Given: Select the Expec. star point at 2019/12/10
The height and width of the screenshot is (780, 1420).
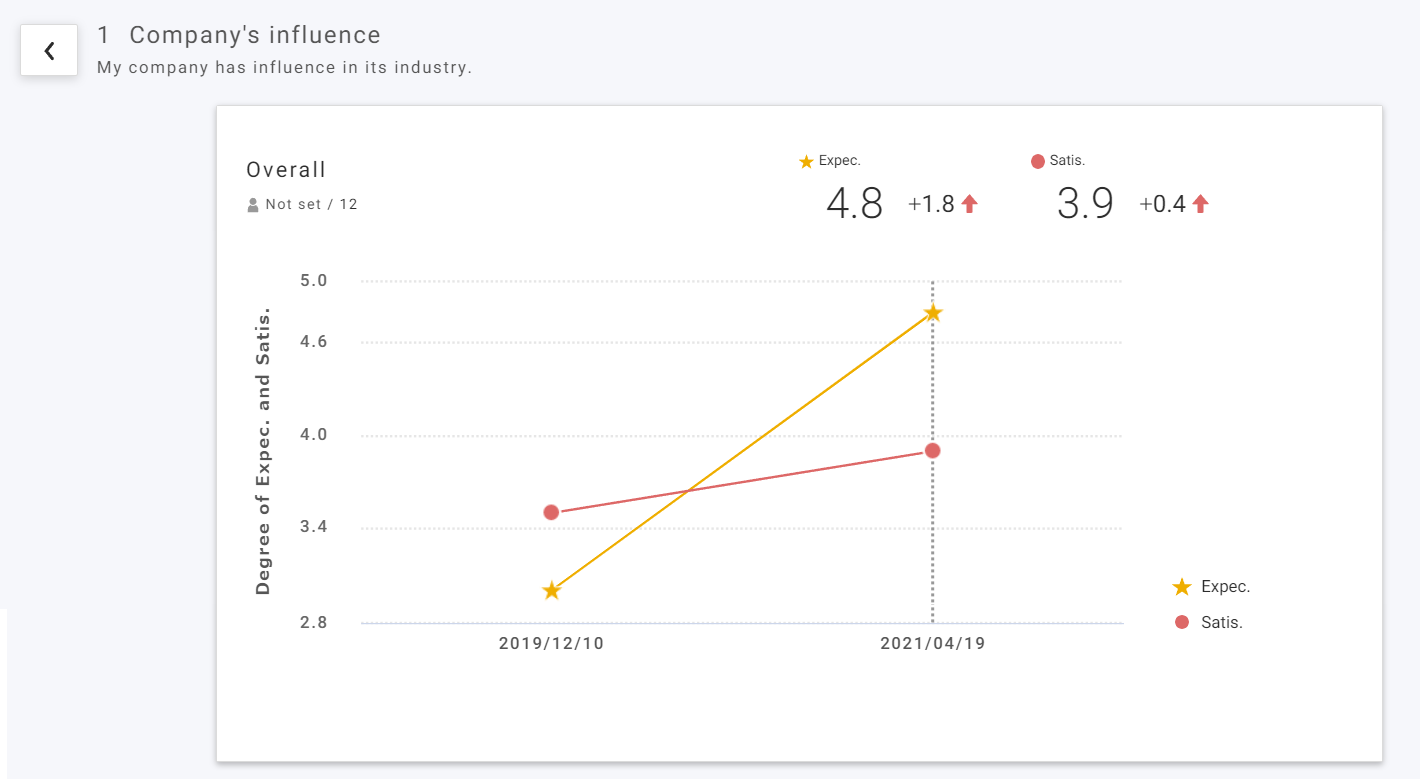Looking at the screenshot, I should pyautogui.click(x=551, y=591).
